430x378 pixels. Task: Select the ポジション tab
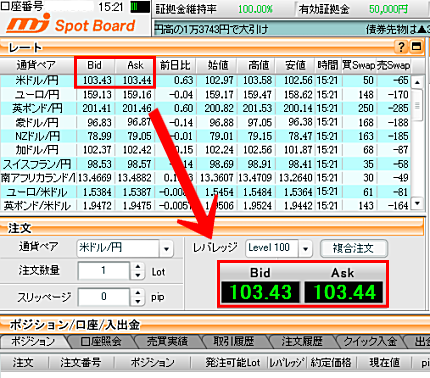pos(33,342)
